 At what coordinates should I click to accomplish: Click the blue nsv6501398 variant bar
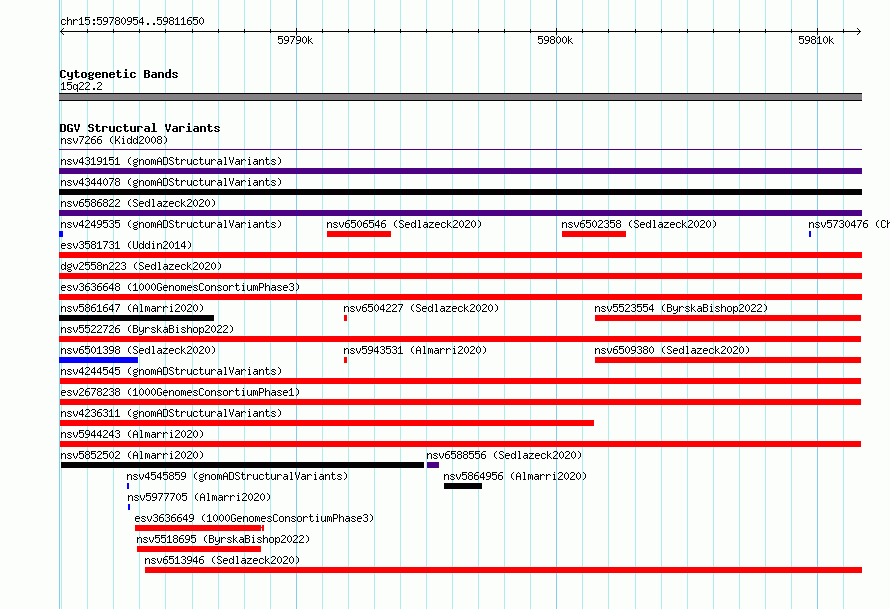click(x=99, y=360)
